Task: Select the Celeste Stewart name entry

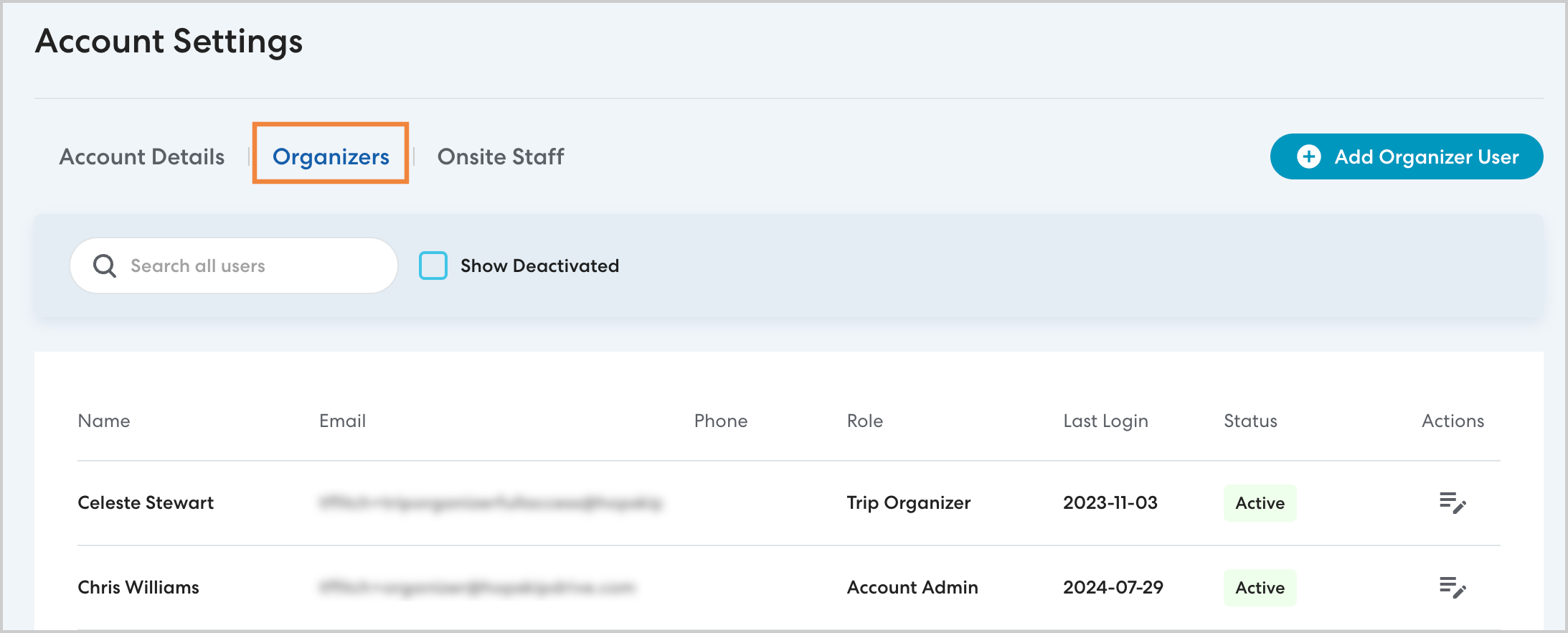Action: [146, 503]
